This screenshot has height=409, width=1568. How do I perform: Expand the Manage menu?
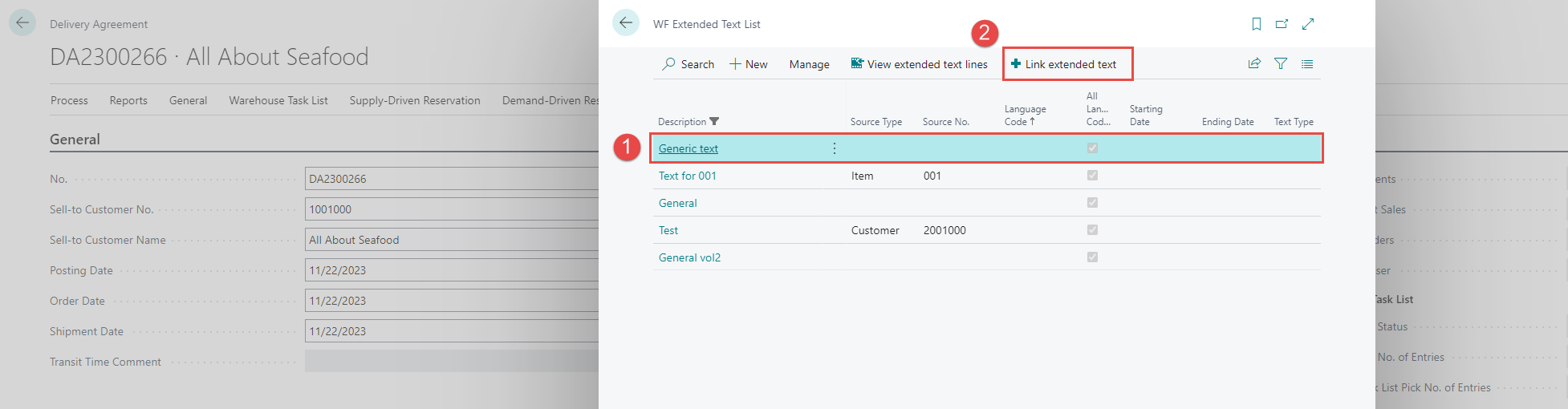(809, 64)
